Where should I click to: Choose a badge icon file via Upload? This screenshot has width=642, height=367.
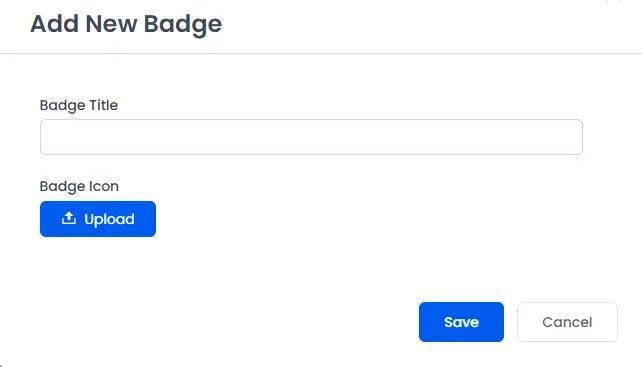[x=98, y=219]
